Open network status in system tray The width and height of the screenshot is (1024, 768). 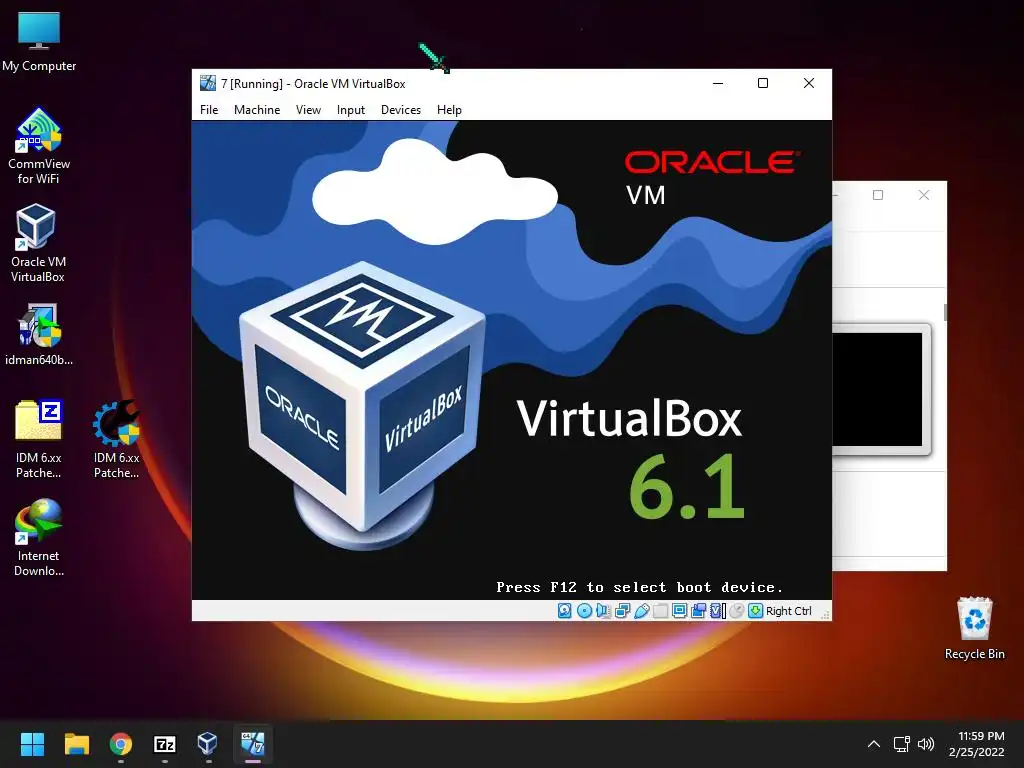tap(902, 744)
